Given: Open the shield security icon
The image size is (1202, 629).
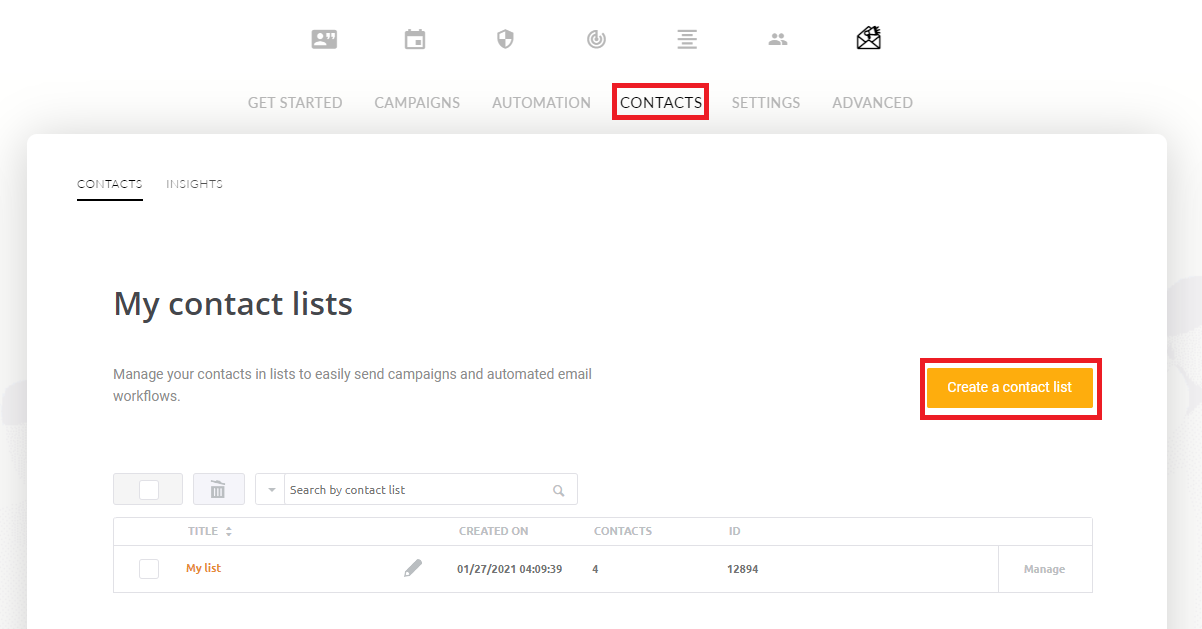Looking at the screenshot, I should (505, 39).
